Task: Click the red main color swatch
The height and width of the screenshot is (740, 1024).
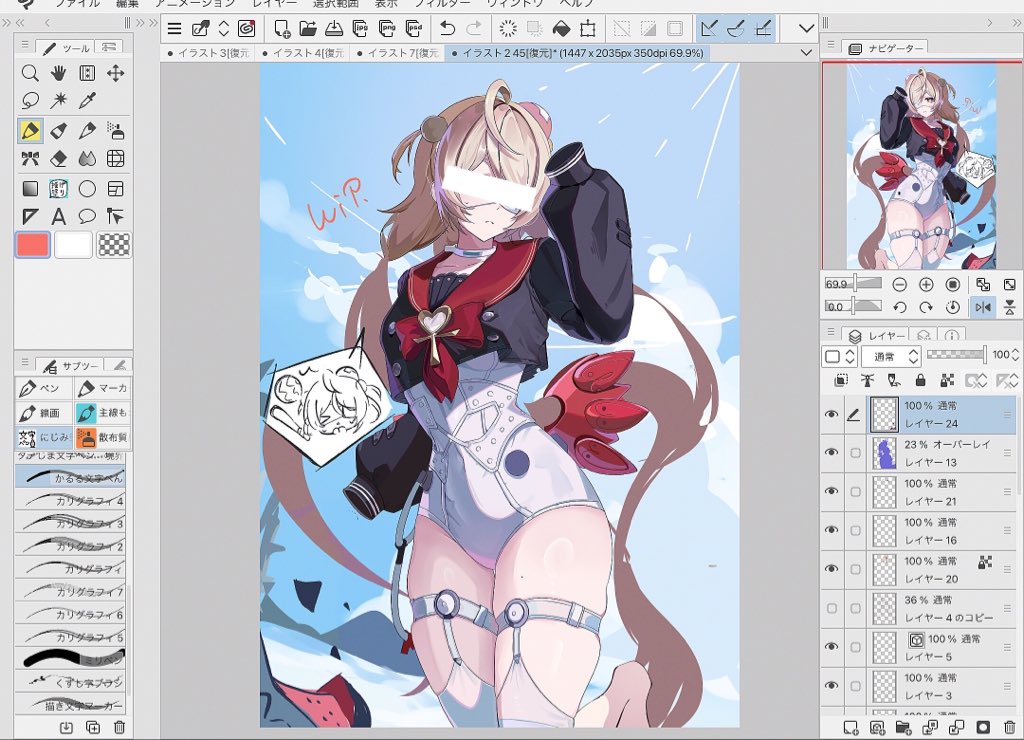Action: pyautogui.click(x=33, y=245)
